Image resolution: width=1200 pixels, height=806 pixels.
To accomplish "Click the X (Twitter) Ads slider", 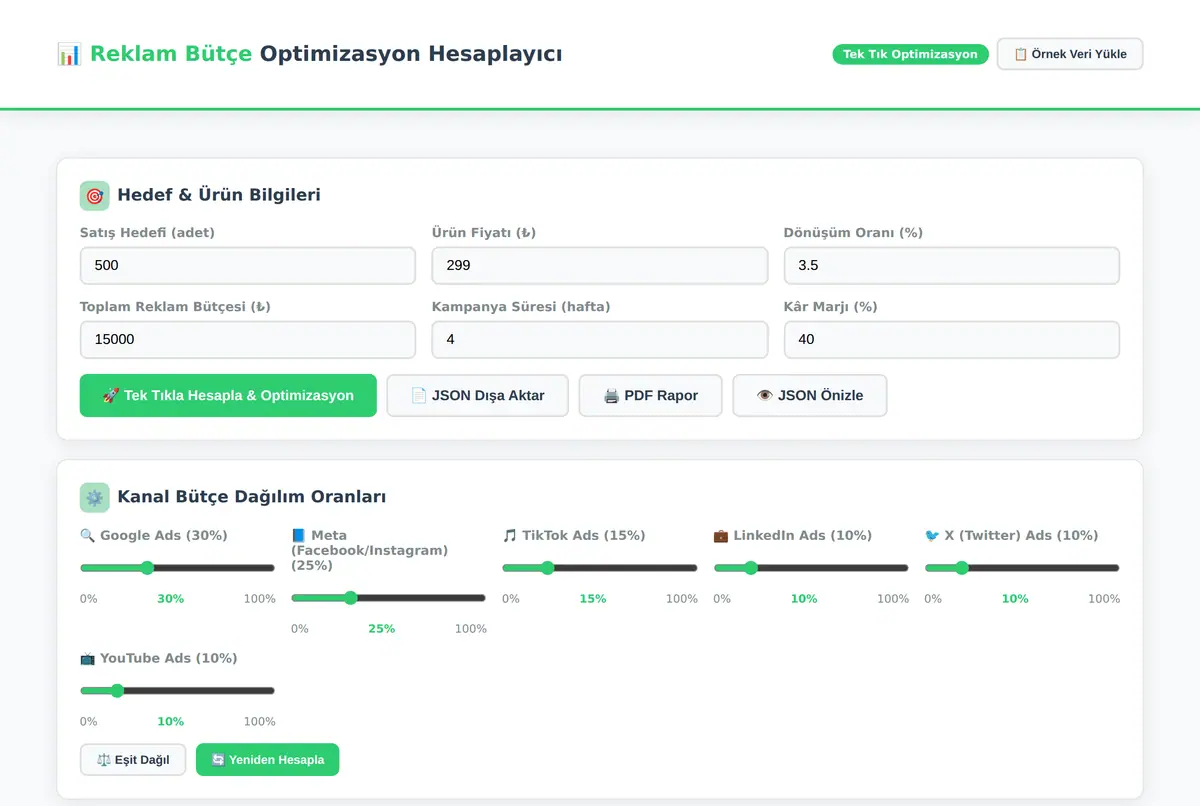I will click(1022, 568).
